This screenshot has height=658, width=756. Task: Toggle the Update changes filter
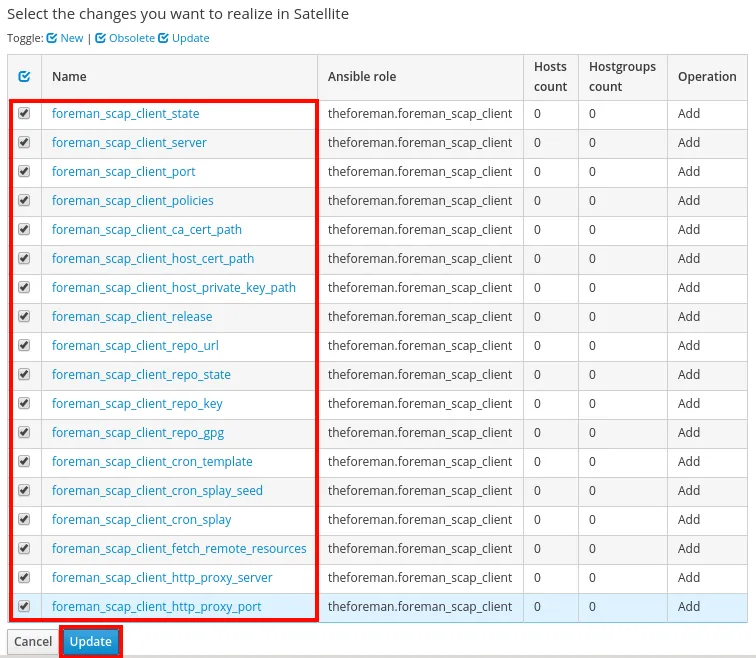click(x=184, y=38)
